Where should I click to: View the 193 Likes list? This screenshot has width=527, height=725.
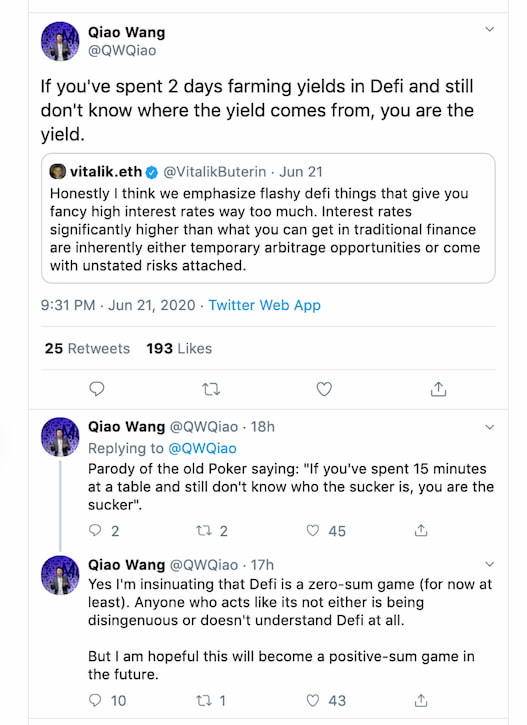pos(179,348)
